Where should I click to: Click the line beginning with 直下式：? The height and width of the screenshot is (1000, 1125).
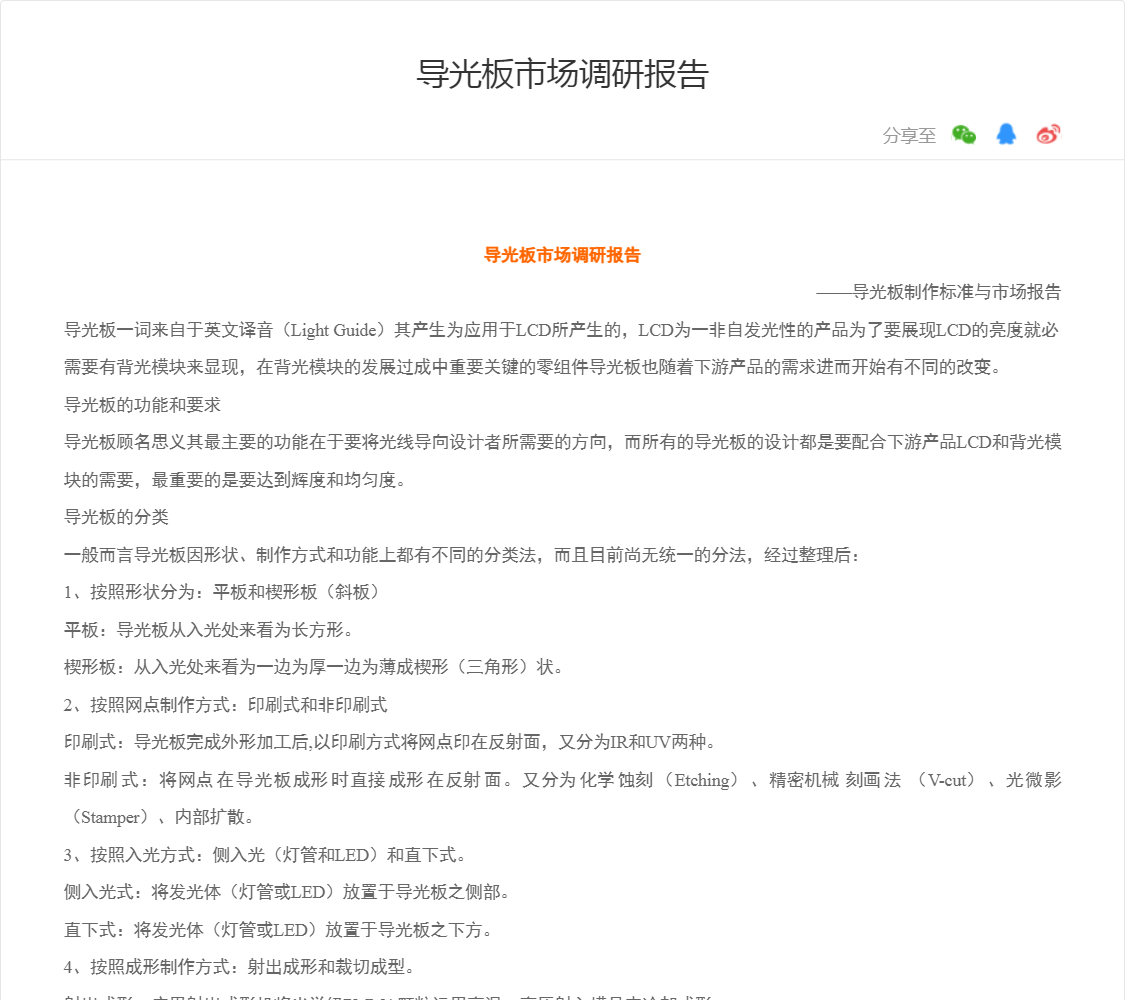pos(278,930)
